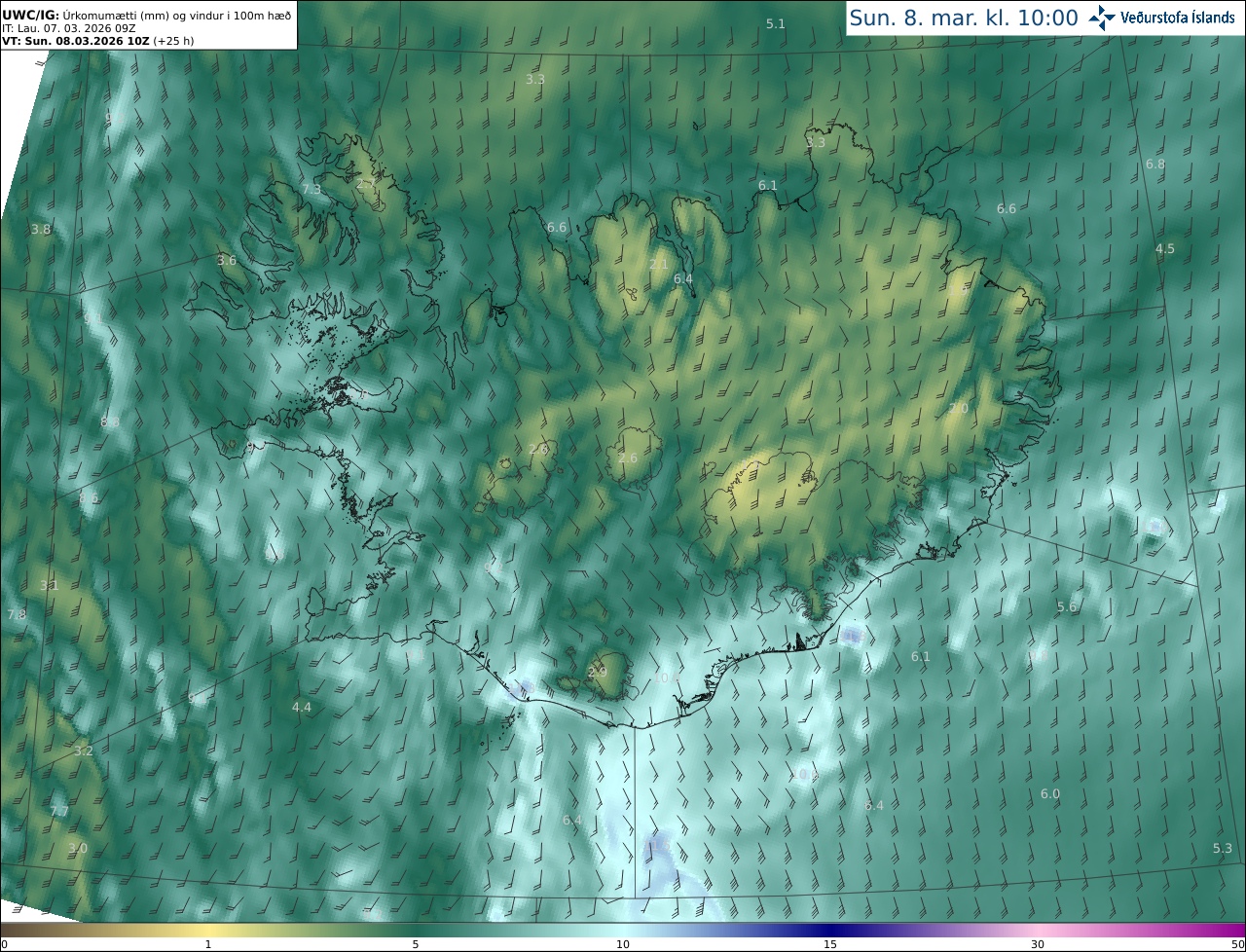Click the 3.1 value on the map
The image size is (1246, 952).
pos(50,586)
